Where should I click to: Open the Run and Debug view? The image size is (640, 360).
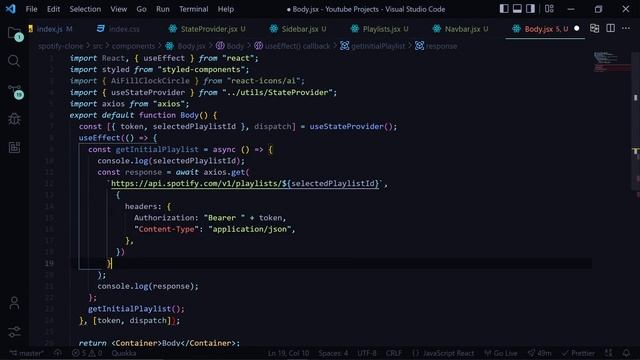pyautogui.click(x=14, y=119)
